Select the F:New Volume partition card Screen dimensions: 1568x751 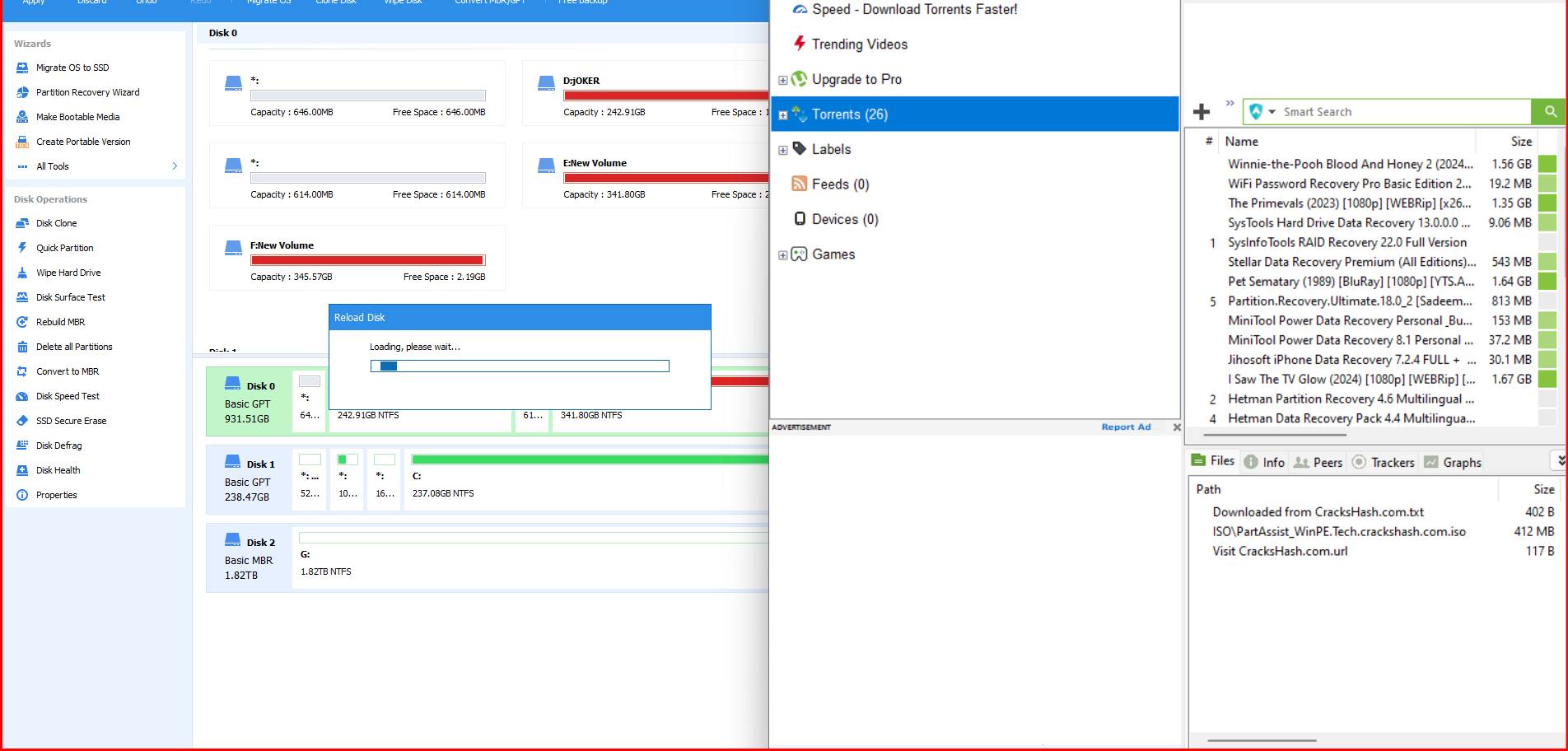click(357, 258)
